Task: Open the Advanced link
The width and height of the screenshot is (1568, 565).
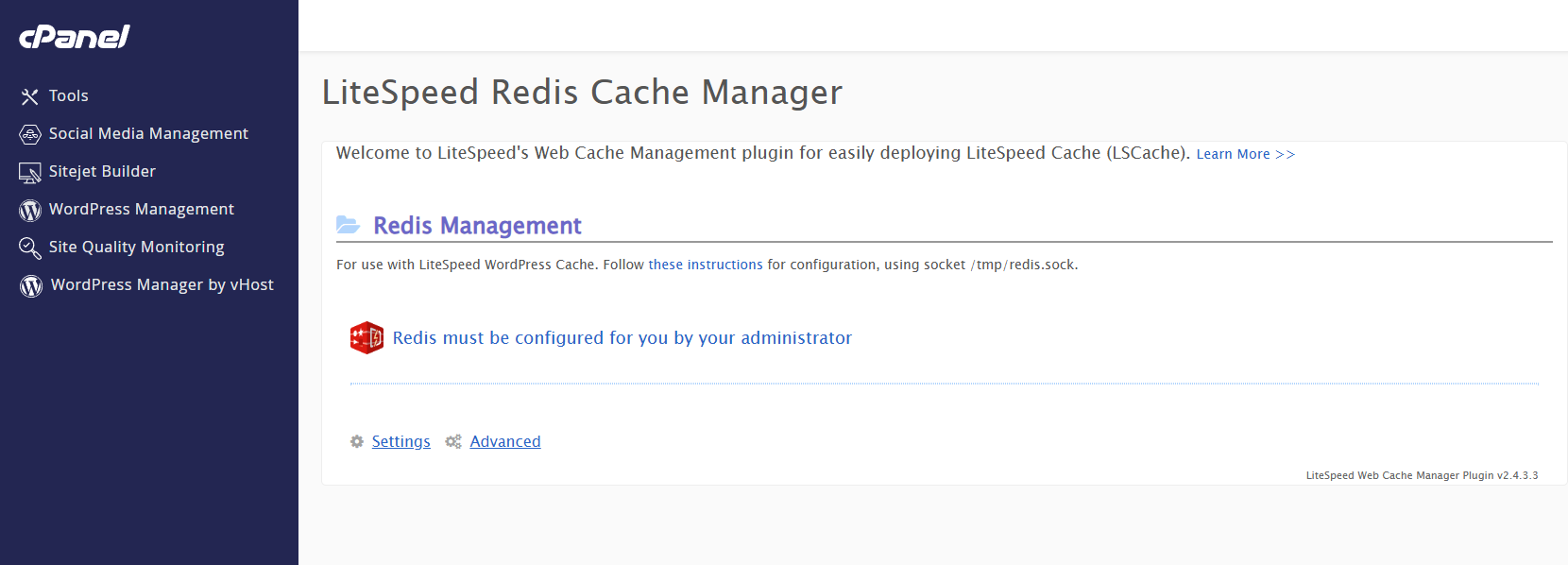Action: click(505, 441)
